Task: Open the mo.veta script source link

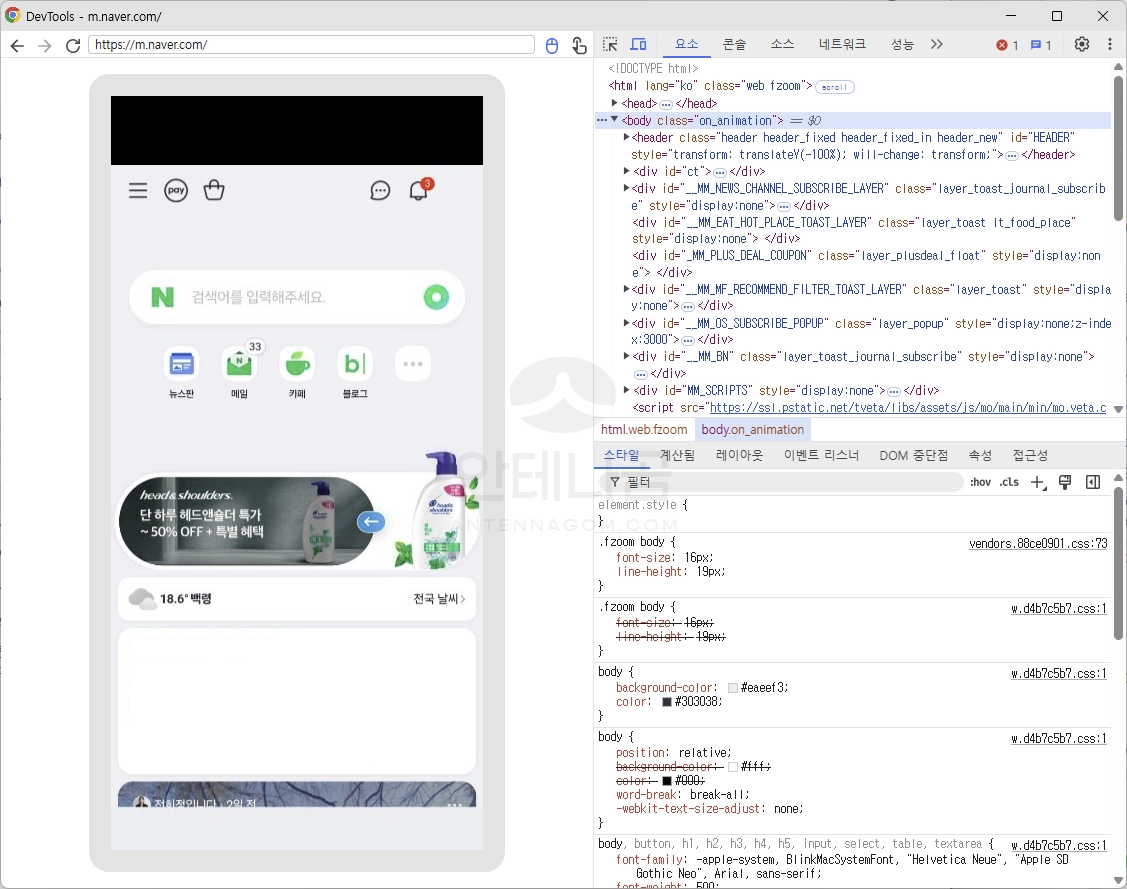Action: point(908,407)
